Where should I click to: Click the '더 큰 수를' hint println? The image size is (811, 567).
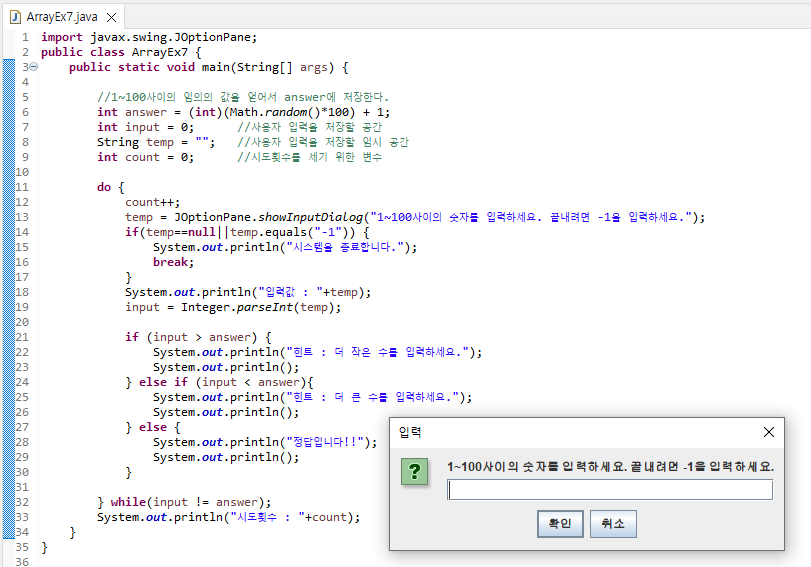click(312, 397)
